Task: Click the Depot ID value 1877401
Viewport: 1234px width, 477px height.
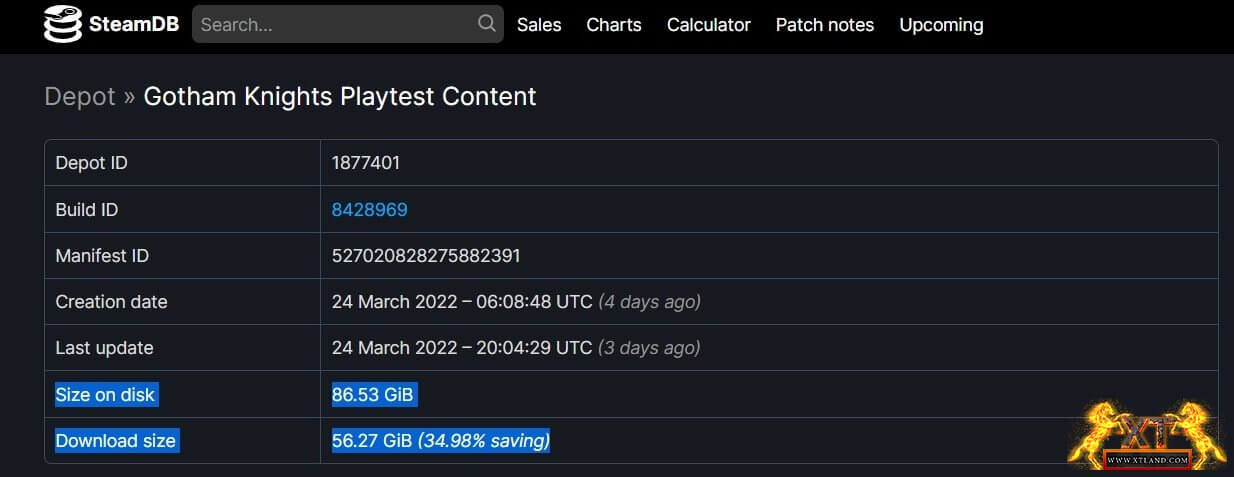Action: 365,163
